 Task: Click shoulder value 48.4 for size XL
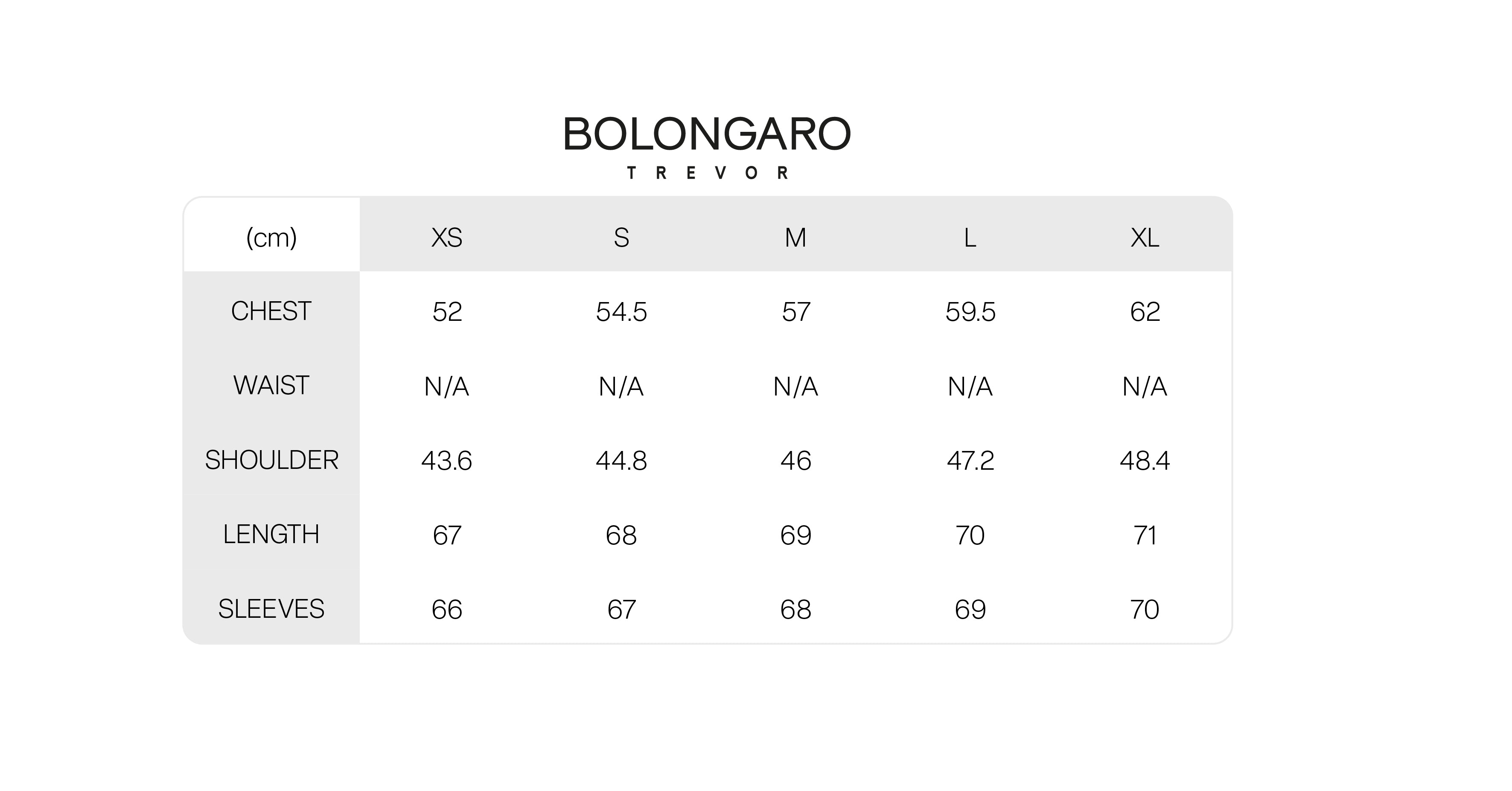(x=1145, y=461)
